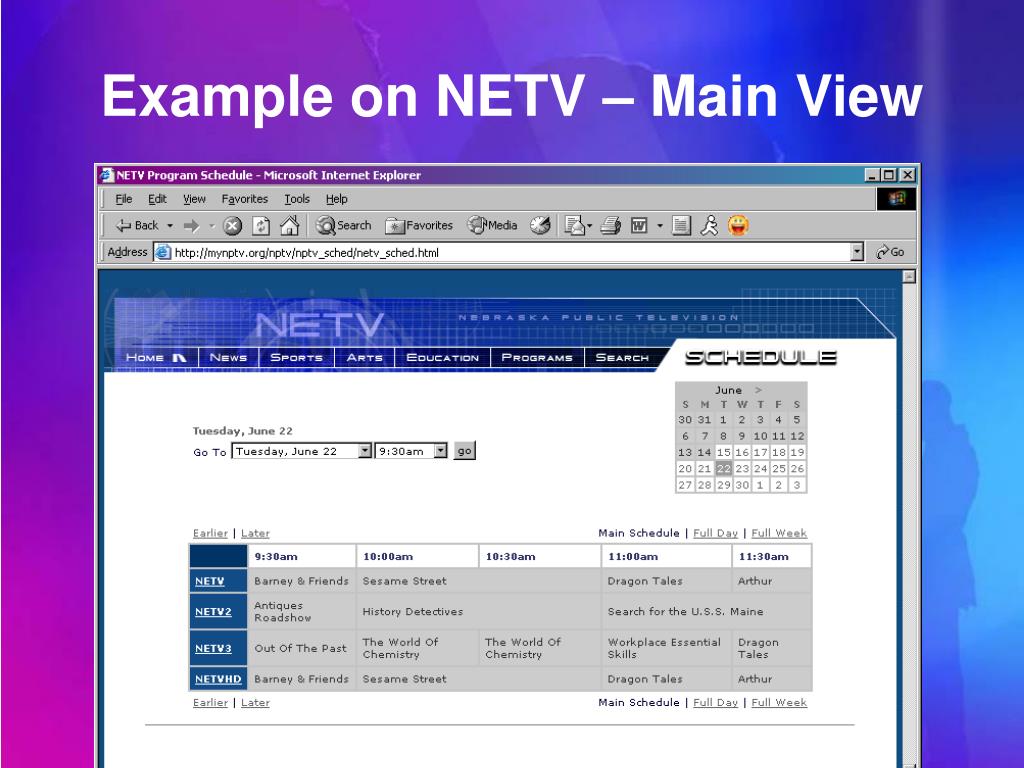Select the News navigation tab
The height and width of the screenshot is (768, 1024).
click(x=228, y=358)
